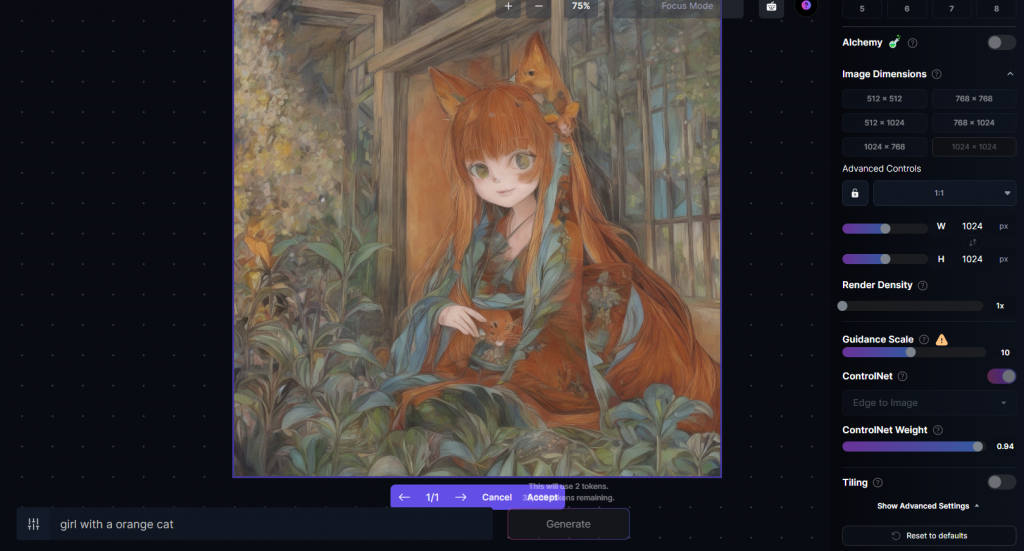Enable the Alchemy toggle
The height and width of the screenshot is (551, 1024).
pos(1000,42)
